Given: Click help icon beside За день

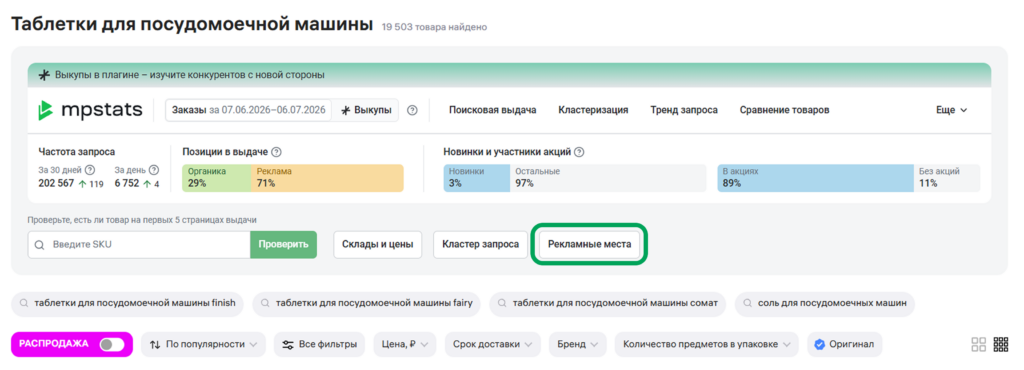Looking at the screenshot, I should tap(154, 170).
